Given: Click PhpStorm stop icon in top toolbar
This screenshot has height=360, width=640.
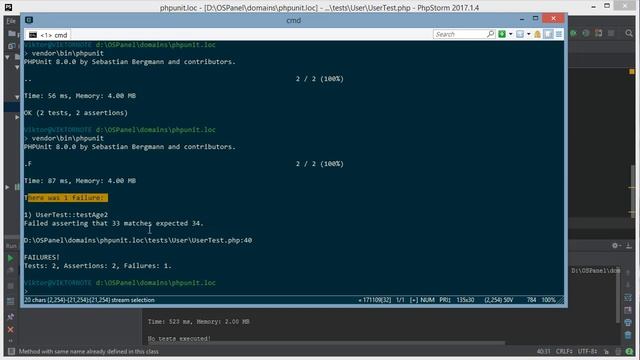Looking at the screenshot, I should tap(611, 33).
